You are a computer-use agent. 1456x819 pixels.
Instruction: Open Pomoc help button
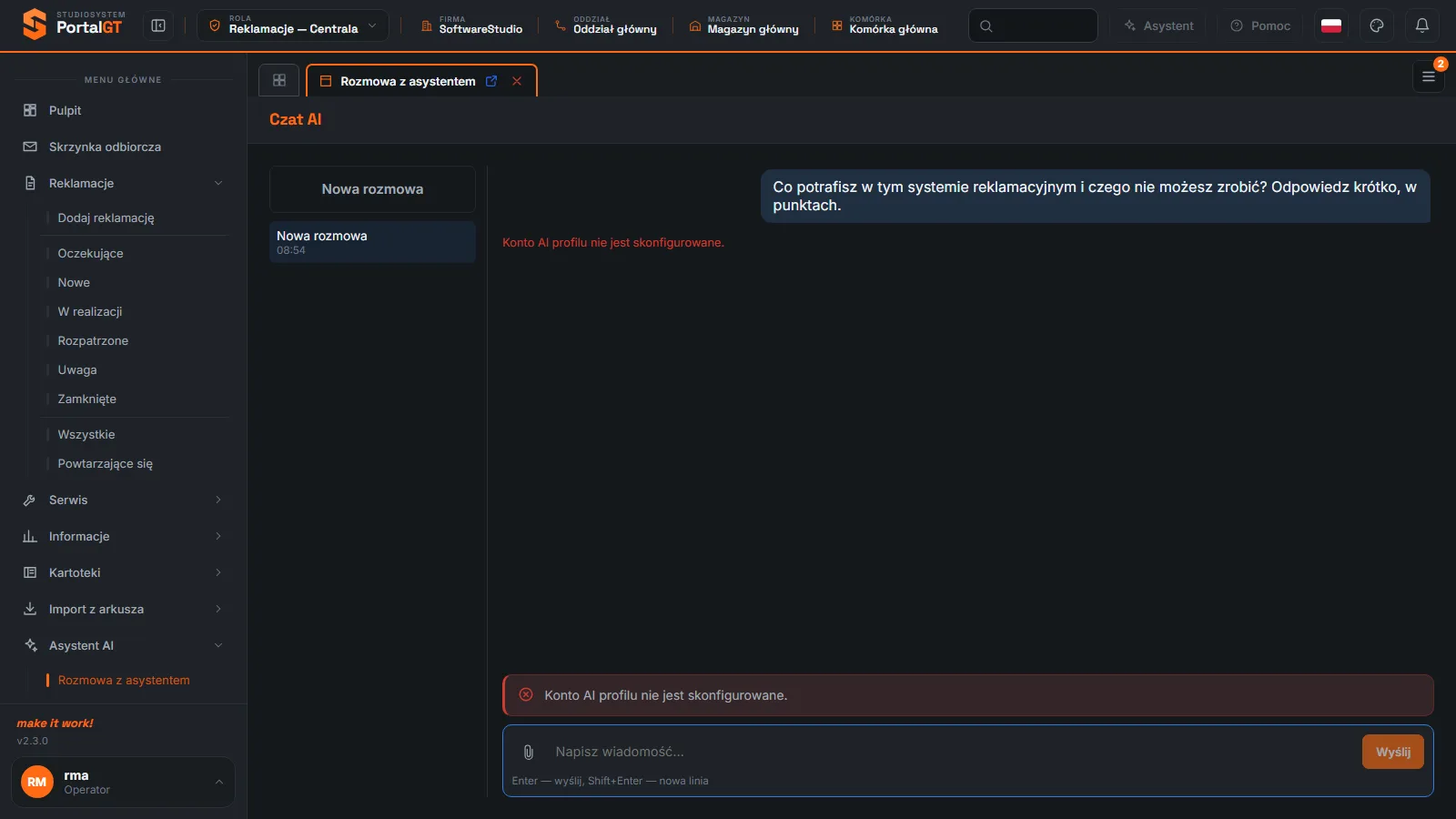[x=1260, y=25]
